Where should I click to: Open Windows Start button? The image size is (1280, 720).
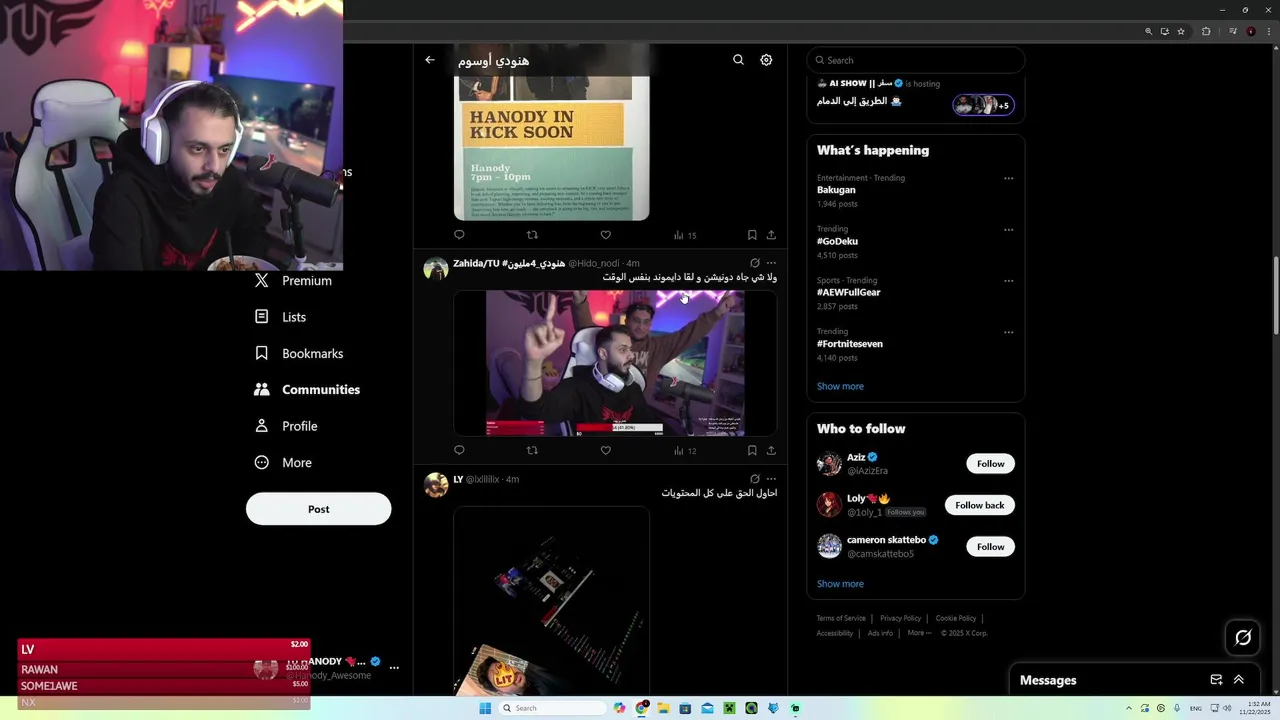click(485, 708)
